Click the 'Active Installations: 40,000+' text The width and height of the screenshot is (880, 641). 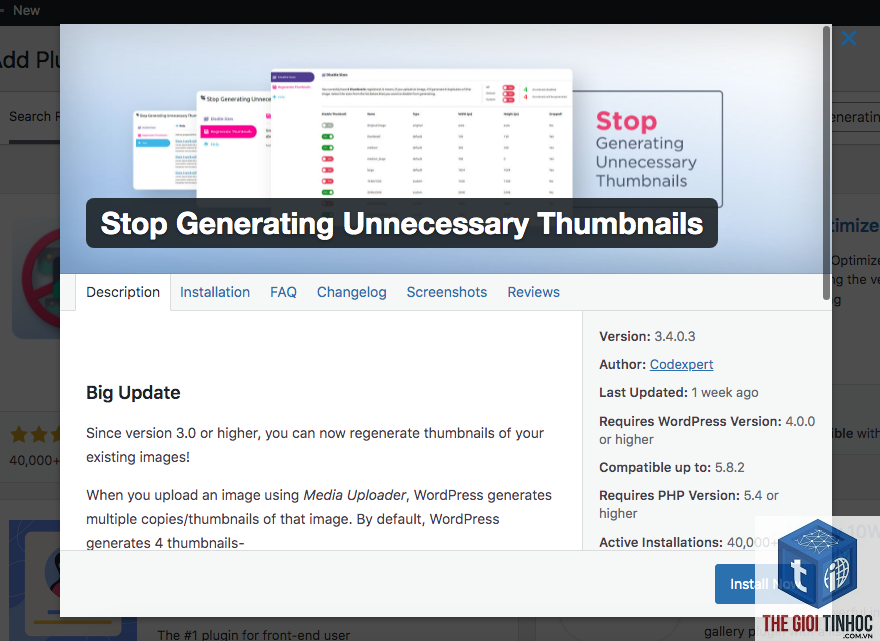(x=688, y=542)
